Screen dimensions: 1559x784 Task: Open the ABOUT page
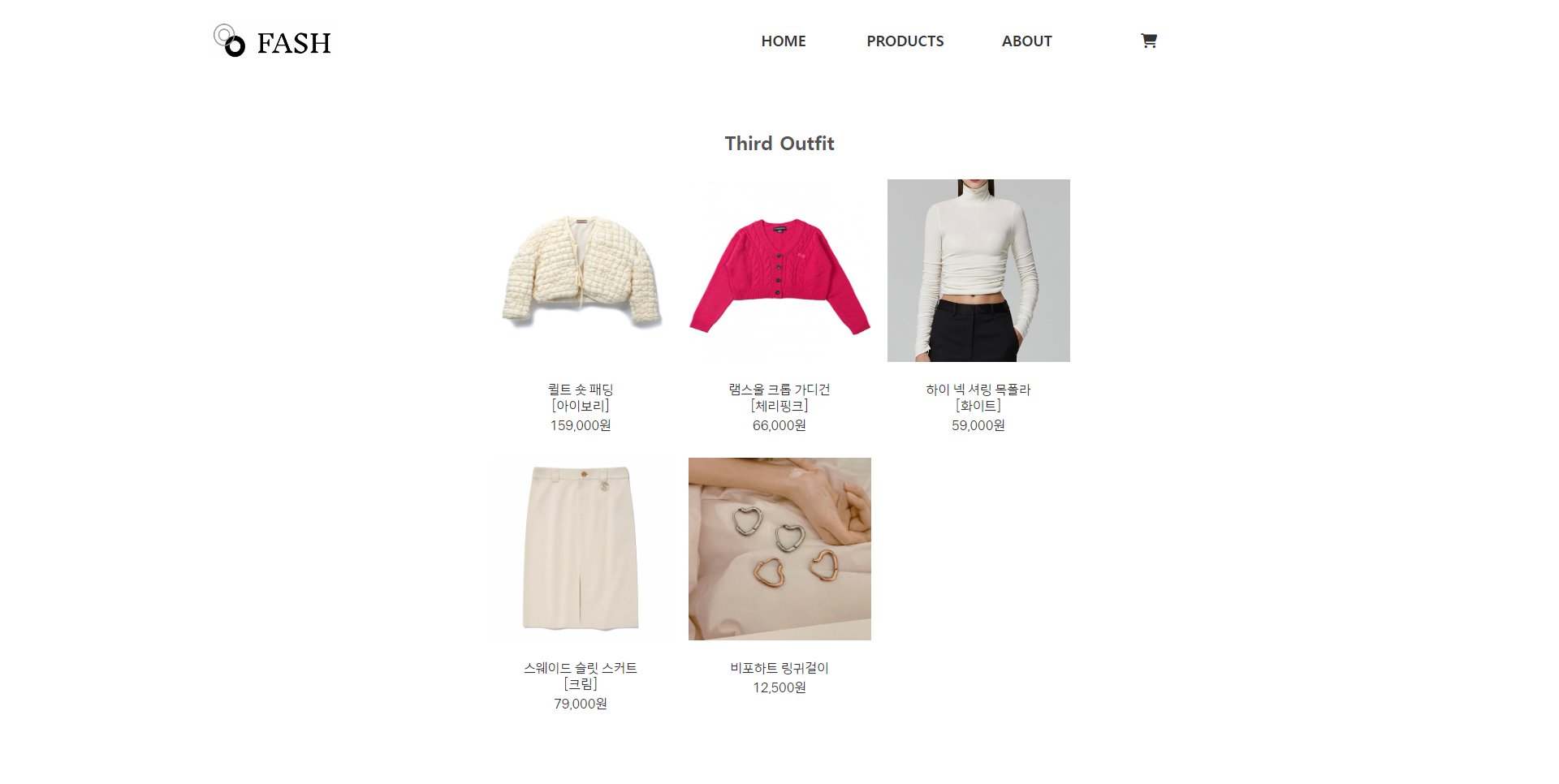pos(1026,41)
